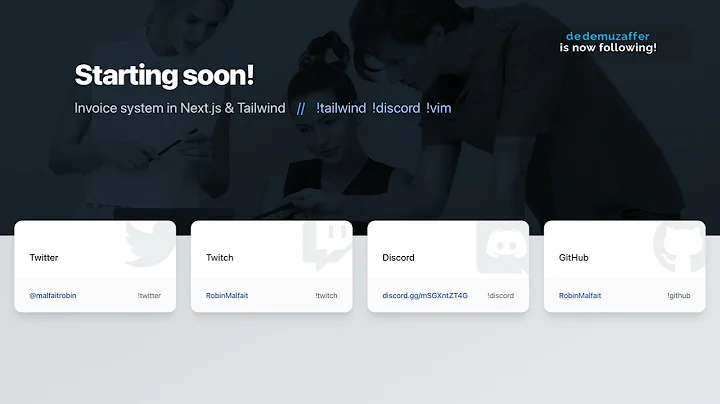Image resolution: width=720 pixels, height=404 pixels.
Task: Select the Twitch card title
Action: click(219, 258)
